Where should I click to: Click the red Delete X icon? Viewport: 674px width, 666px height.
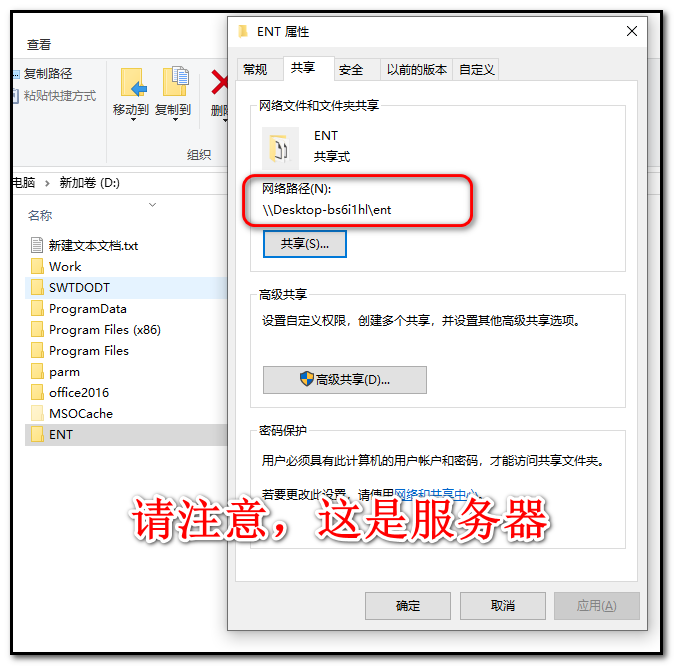click(x=219, y=83)
